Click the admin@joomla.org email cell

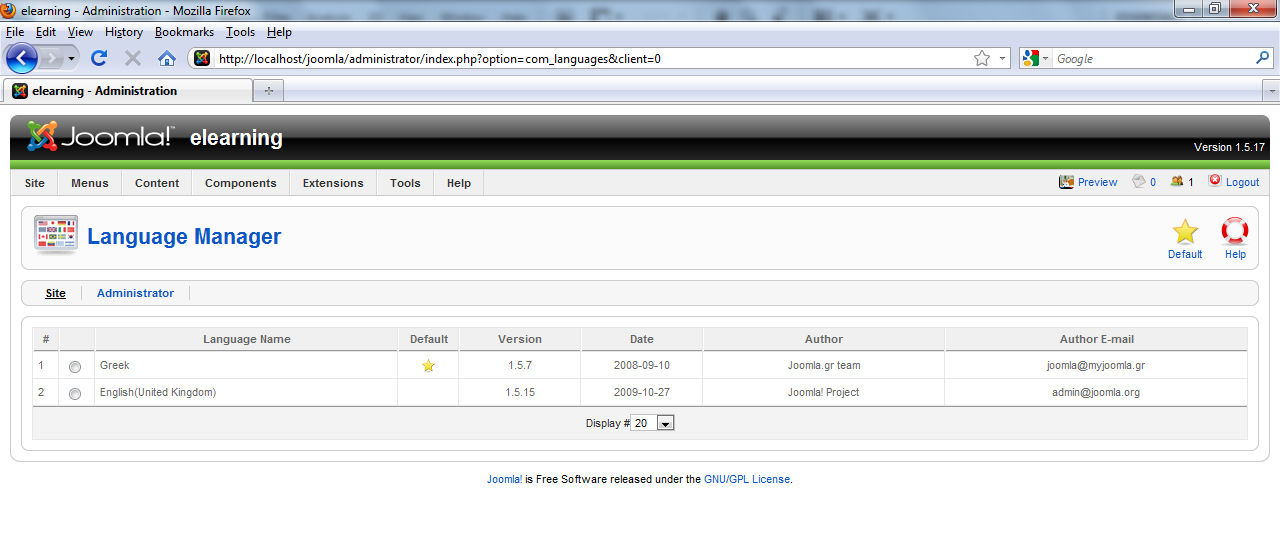(x=1096, y=392)
